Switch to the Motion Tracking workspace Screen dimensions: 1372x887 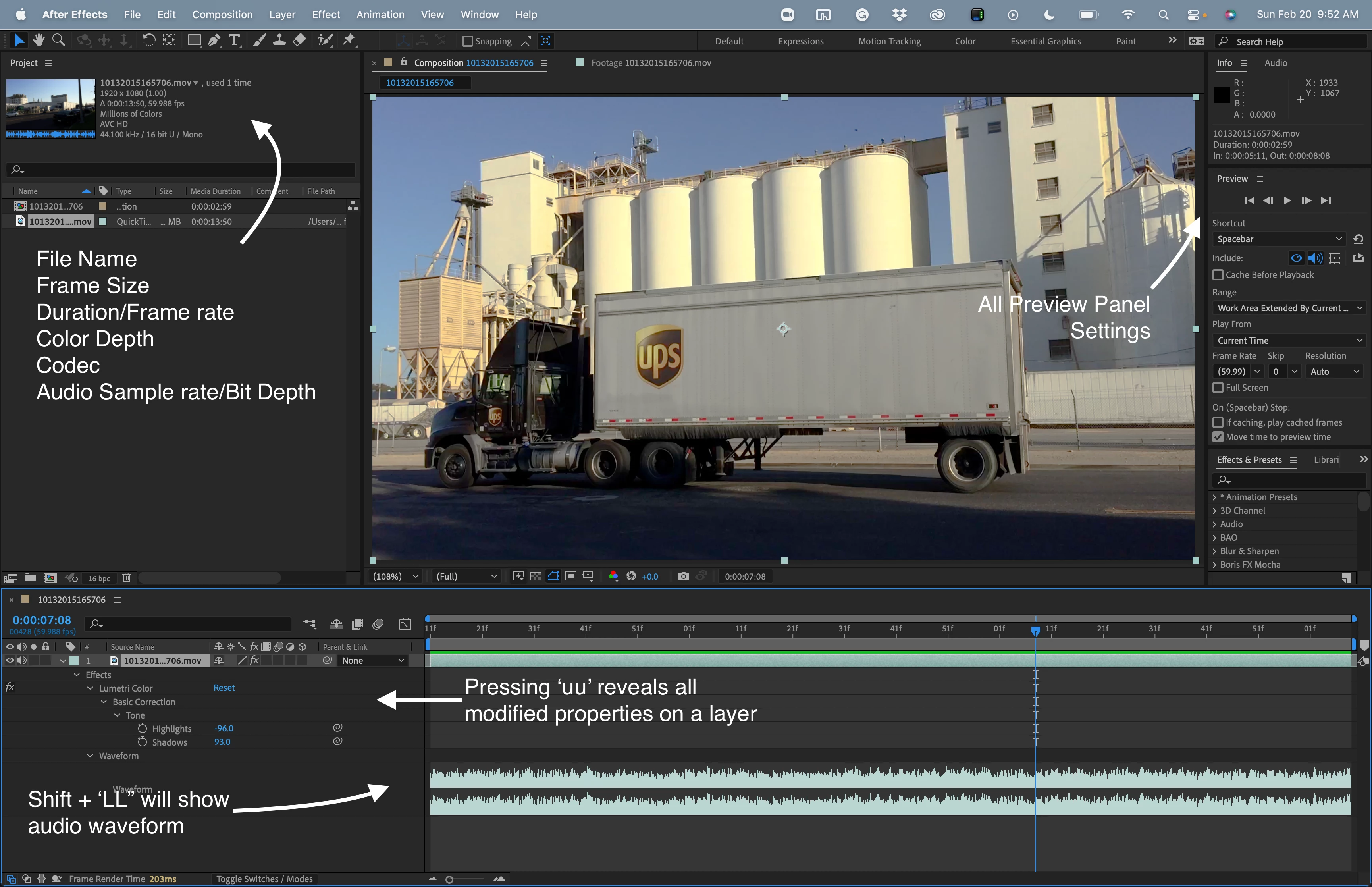889,41
